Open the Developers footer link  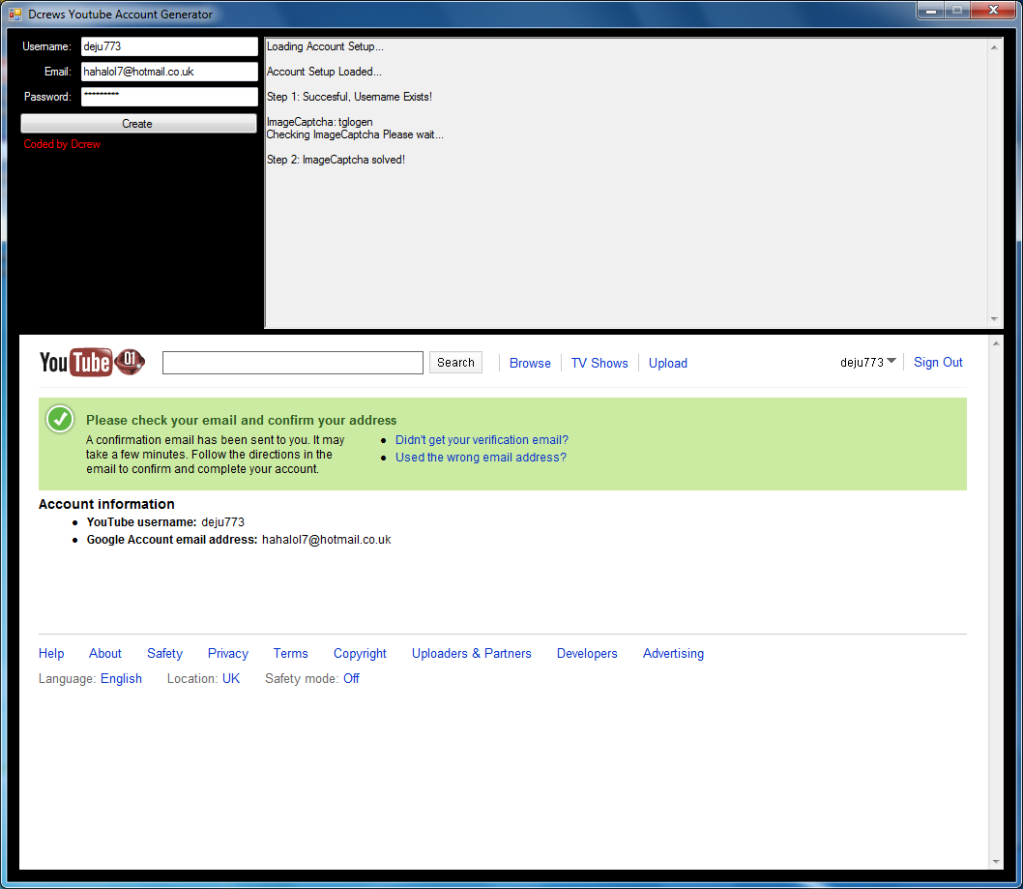click(x=587, y=654)
